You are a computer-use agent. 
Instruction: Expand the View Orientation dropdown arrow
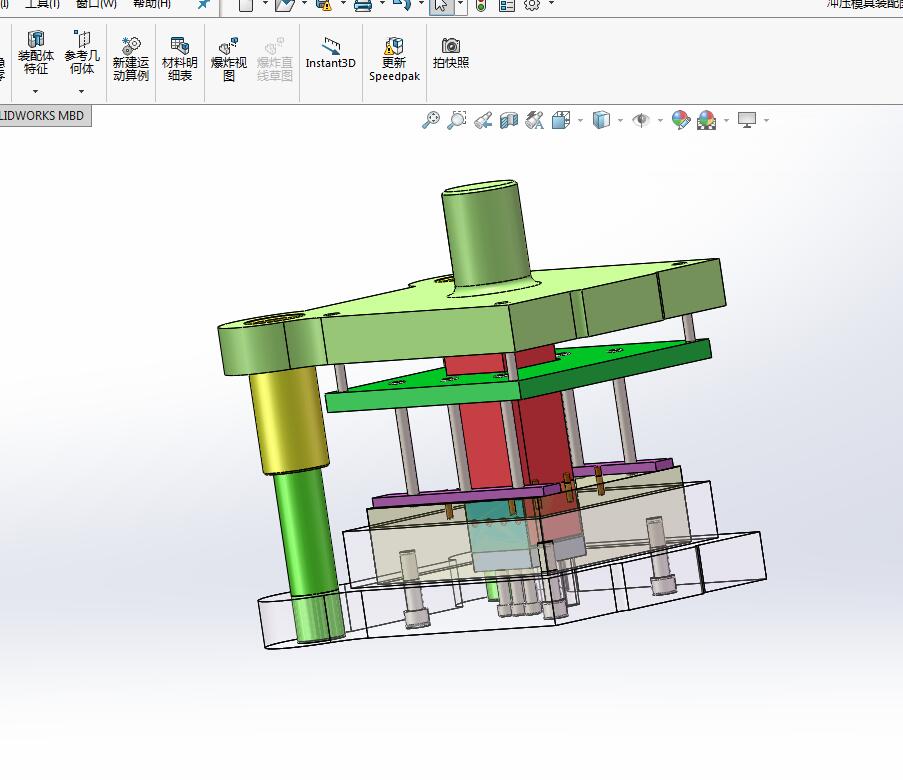coord(580,120)
